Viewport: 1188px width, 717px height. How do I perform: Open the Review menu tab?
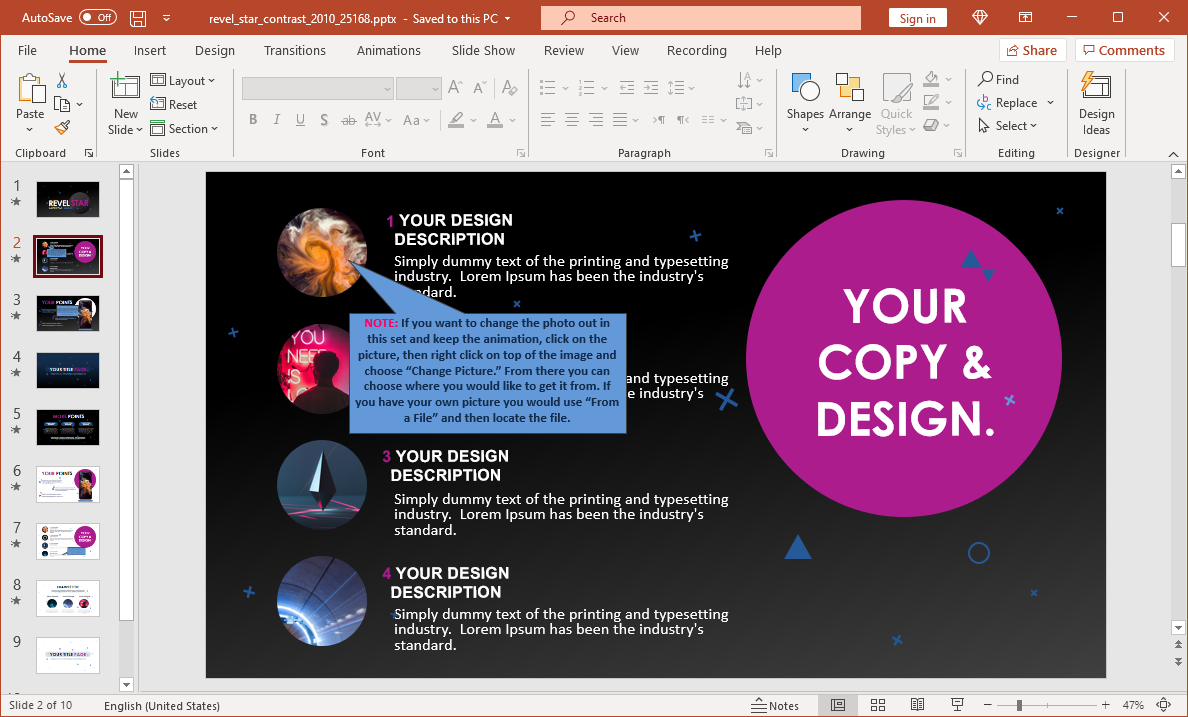pyautogui.click(x=563, y=50)
